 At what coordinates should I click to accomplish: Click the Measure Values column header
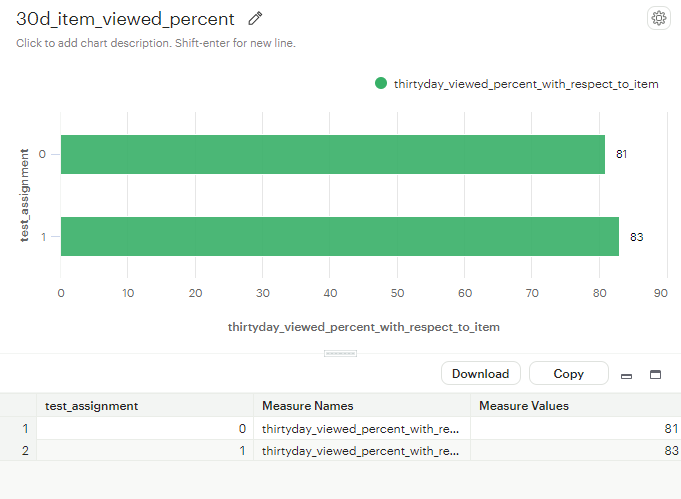coord(526,405)
